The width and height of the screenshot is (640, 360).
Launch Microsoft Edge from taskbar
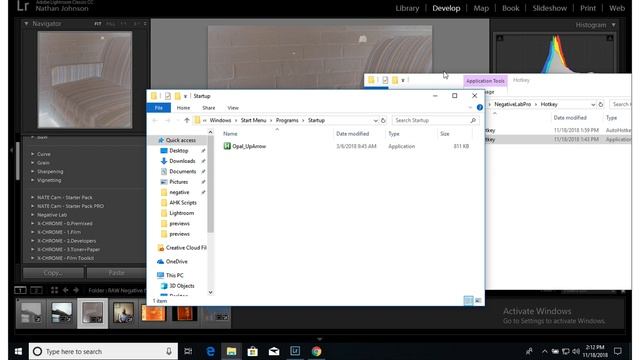click(x=210, y=351)
